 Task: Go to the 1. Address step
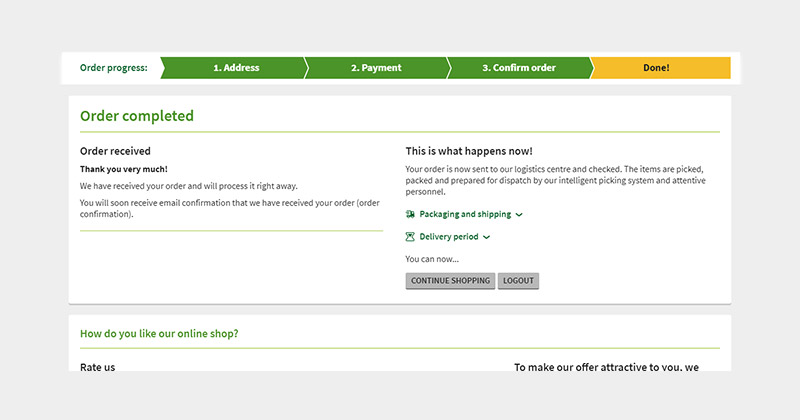(236, 68)
